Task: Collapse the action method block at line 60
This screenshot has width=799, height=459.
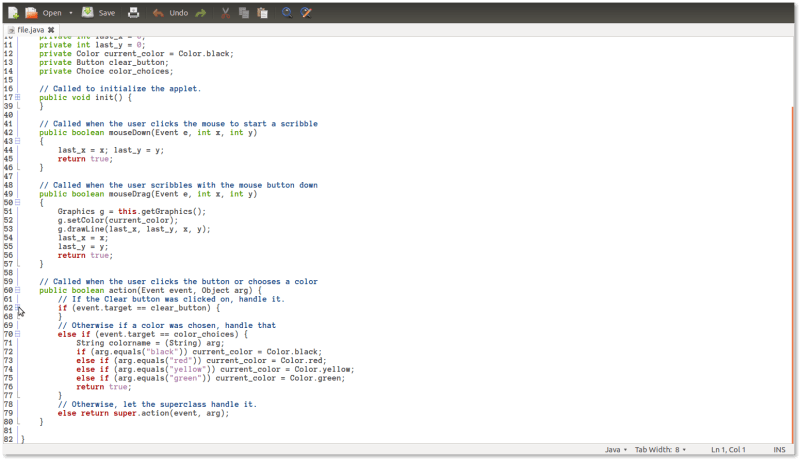Action: point(17,290)
